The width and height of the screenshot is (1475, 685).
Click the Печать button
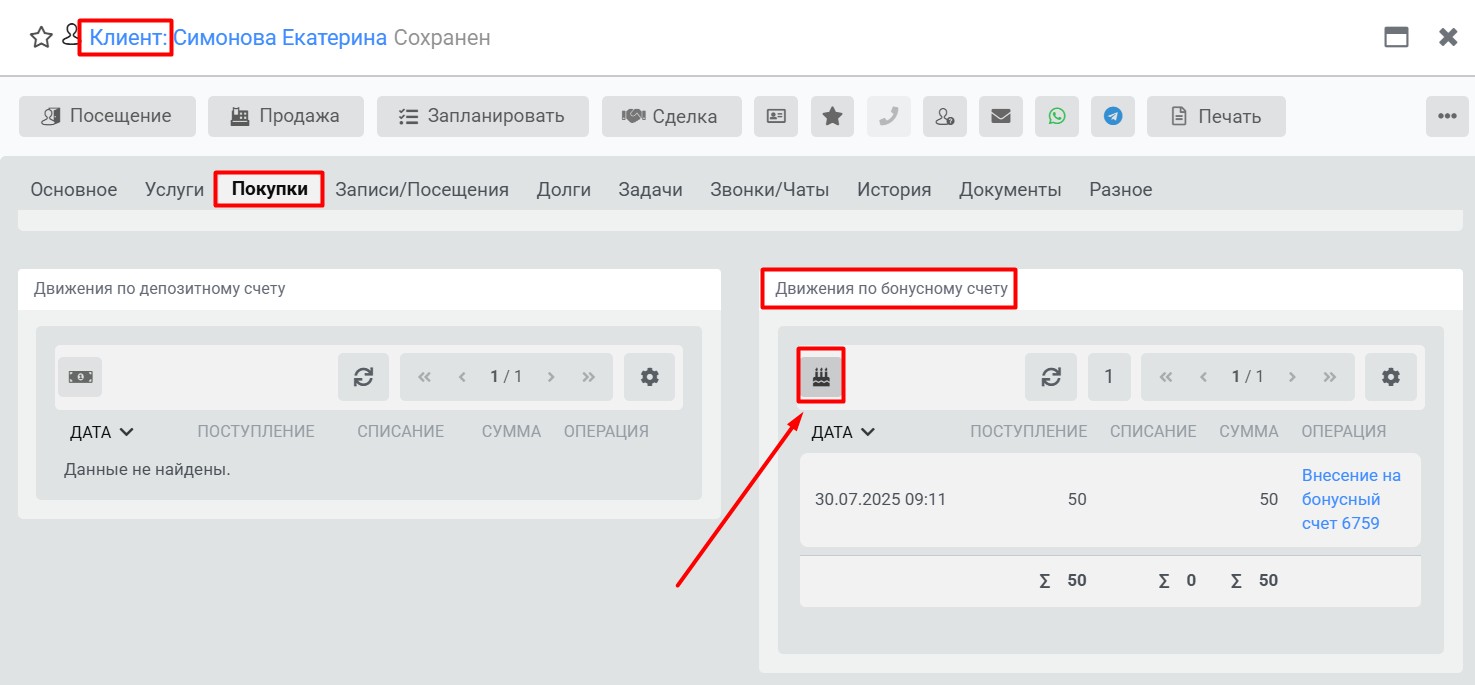pyautogui.click(x=1216, y=116)
